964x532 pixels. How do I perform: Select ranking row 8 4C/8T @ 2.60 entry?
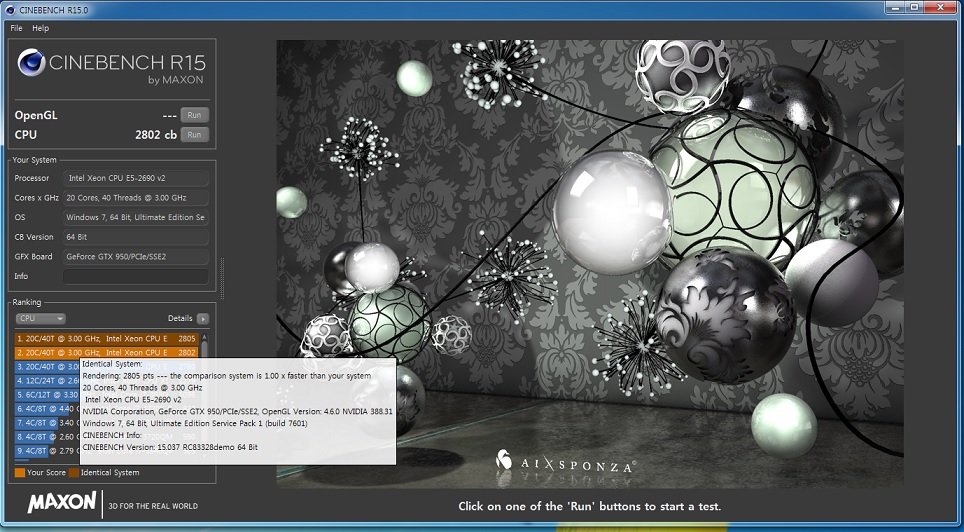[47, 437]
